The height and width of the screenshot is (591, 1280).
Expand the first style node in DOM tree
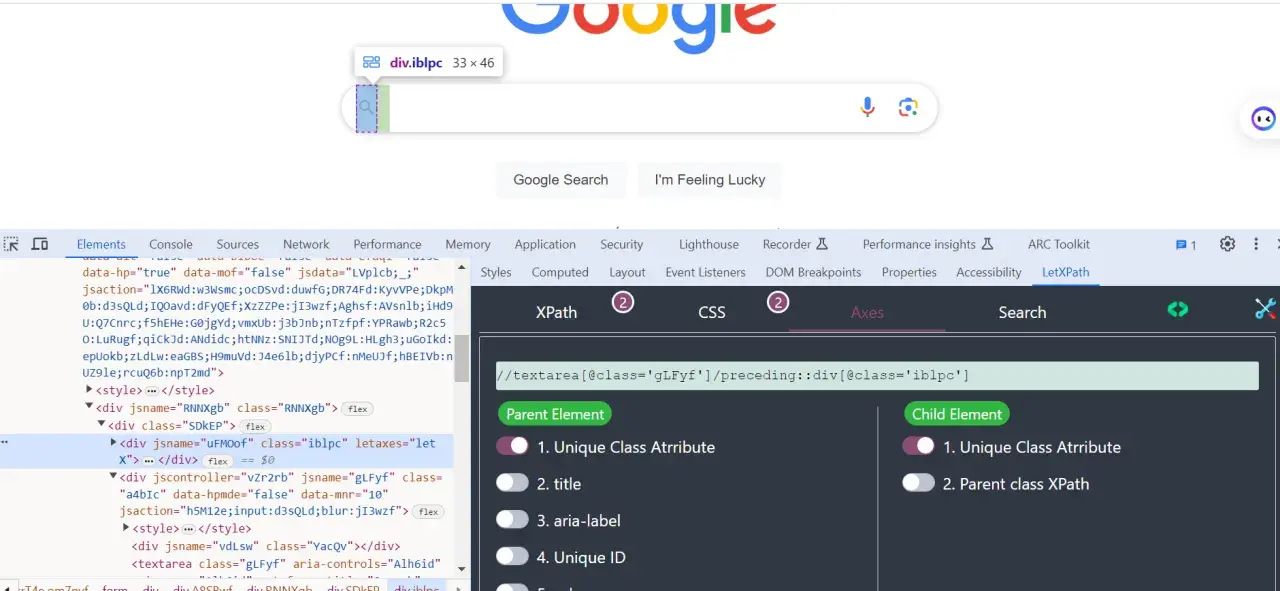[90, 390]
